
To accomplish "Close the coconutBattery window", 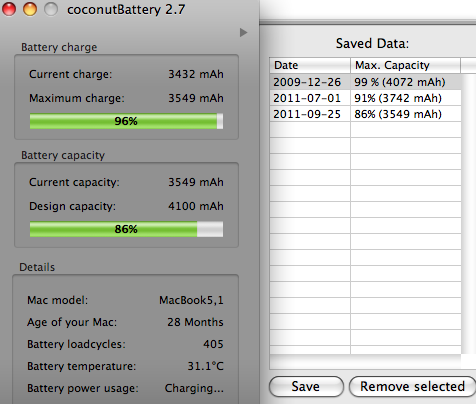I will click(9, 9).
